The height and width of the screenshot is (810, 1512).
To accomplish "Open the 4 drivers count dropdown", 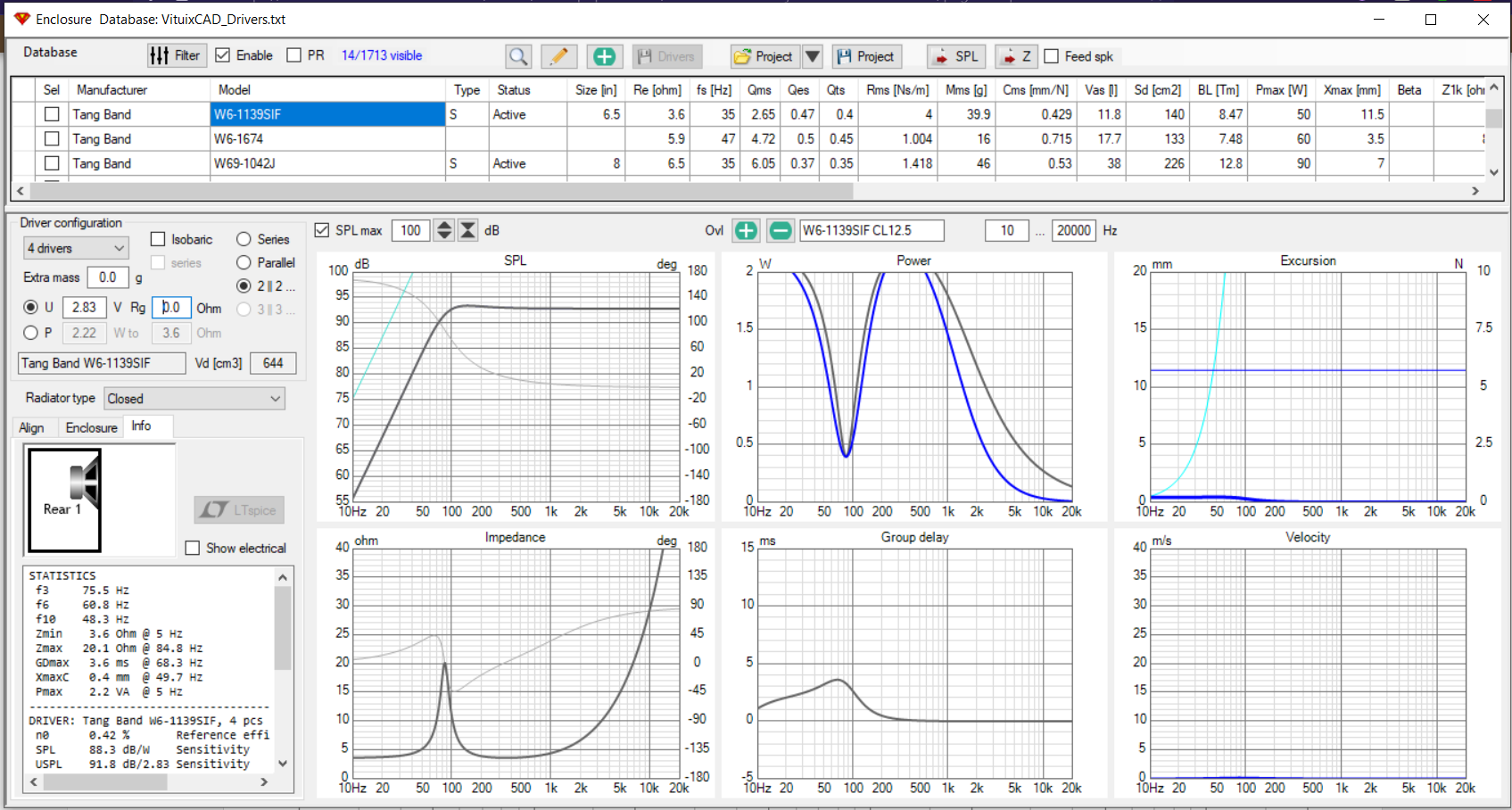I will tap(76, 248).
